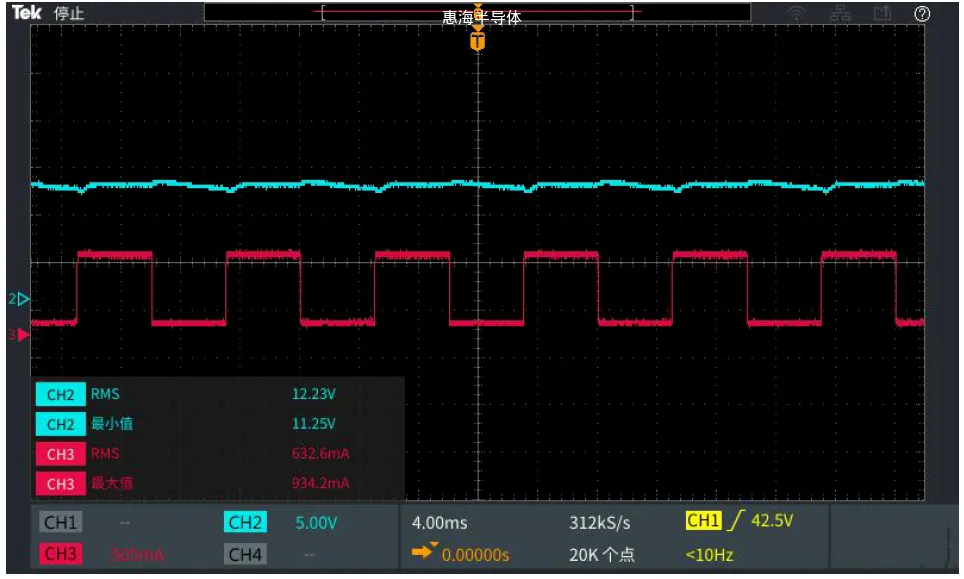Select the orange trigger position marker T
The height and width of the screenshot is (579, 964).
(x=479, y=42)
